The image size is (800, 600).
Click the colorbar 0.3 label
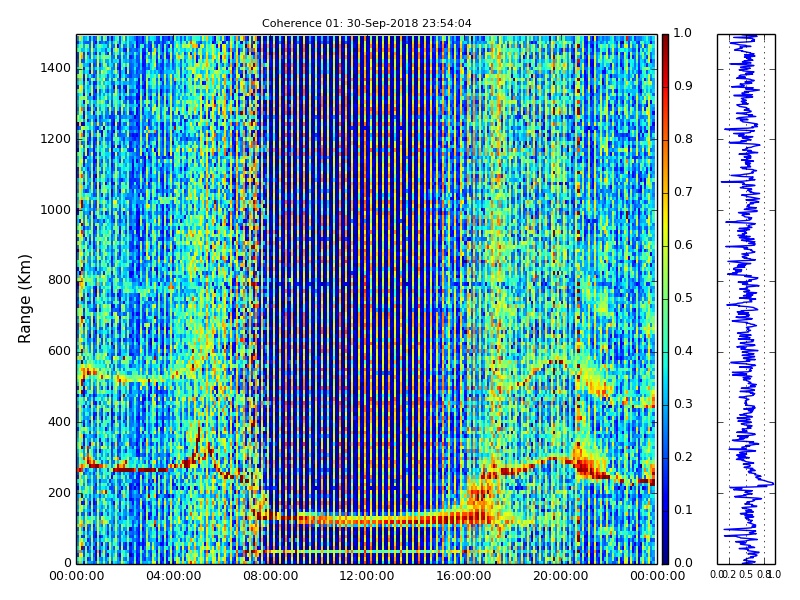683,404
